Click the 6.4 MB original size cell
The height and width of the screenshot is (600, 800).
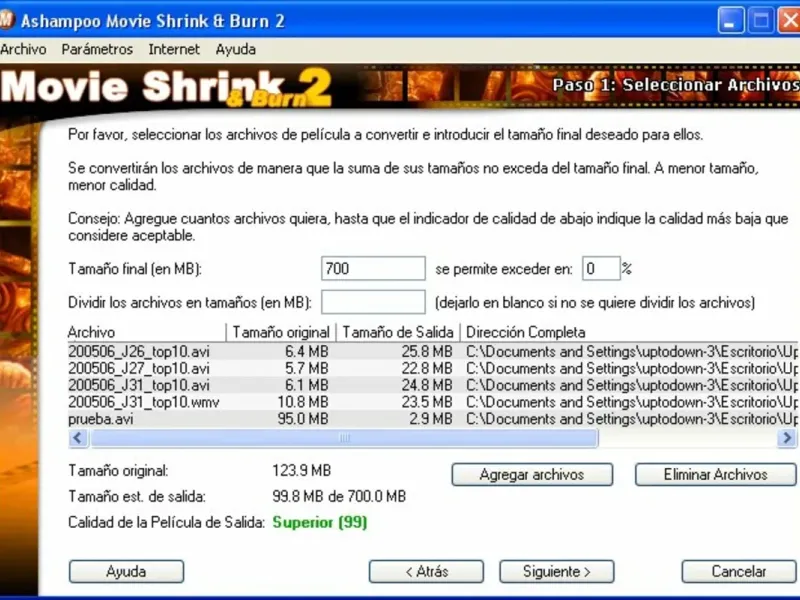306,352
